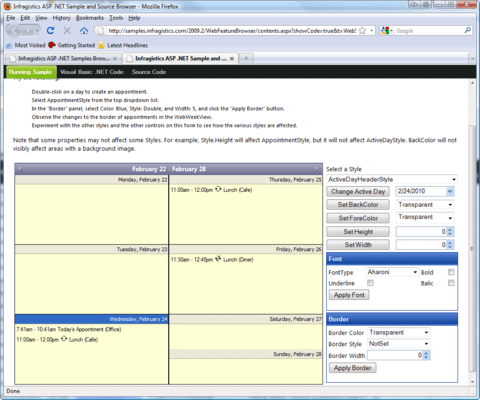Open the active day date dropdown

(450, 191)
